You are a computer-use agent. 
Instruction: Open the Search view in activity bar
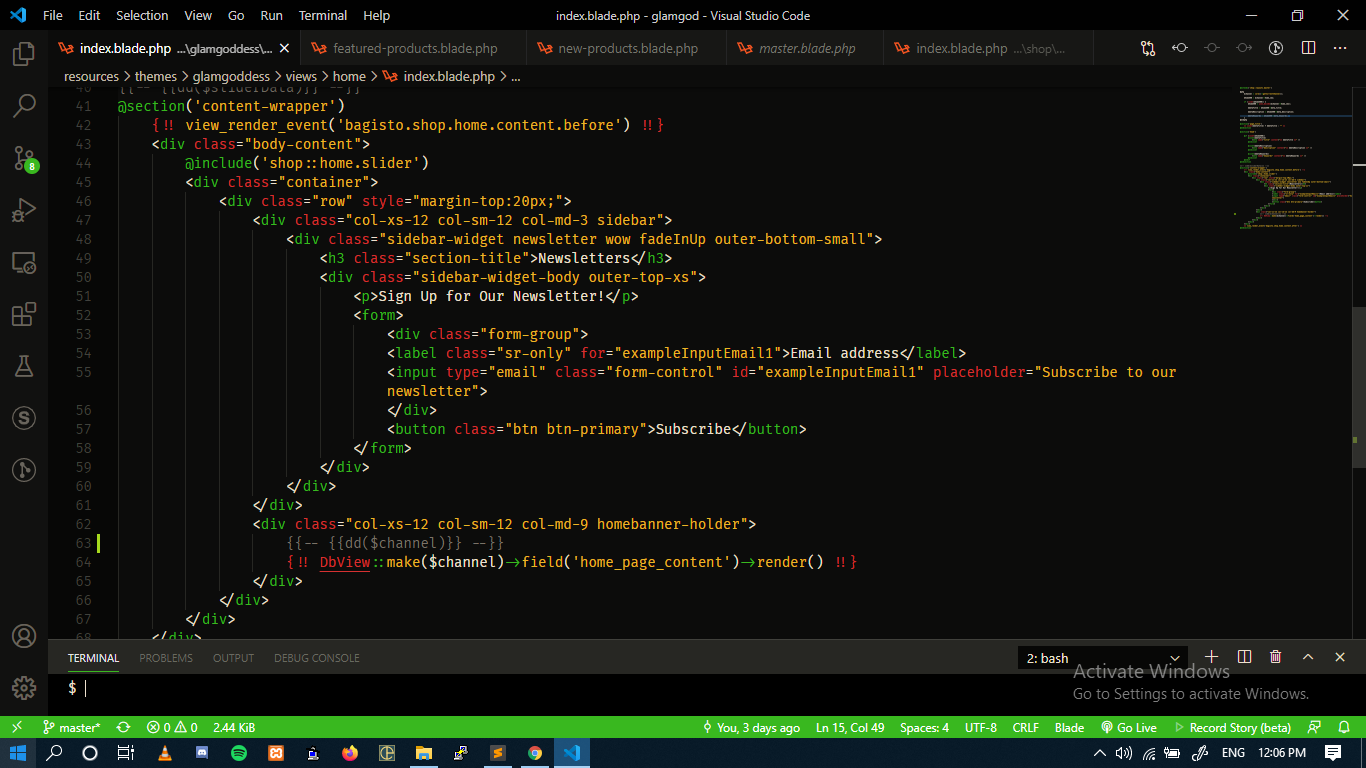(x=24, y=105)
